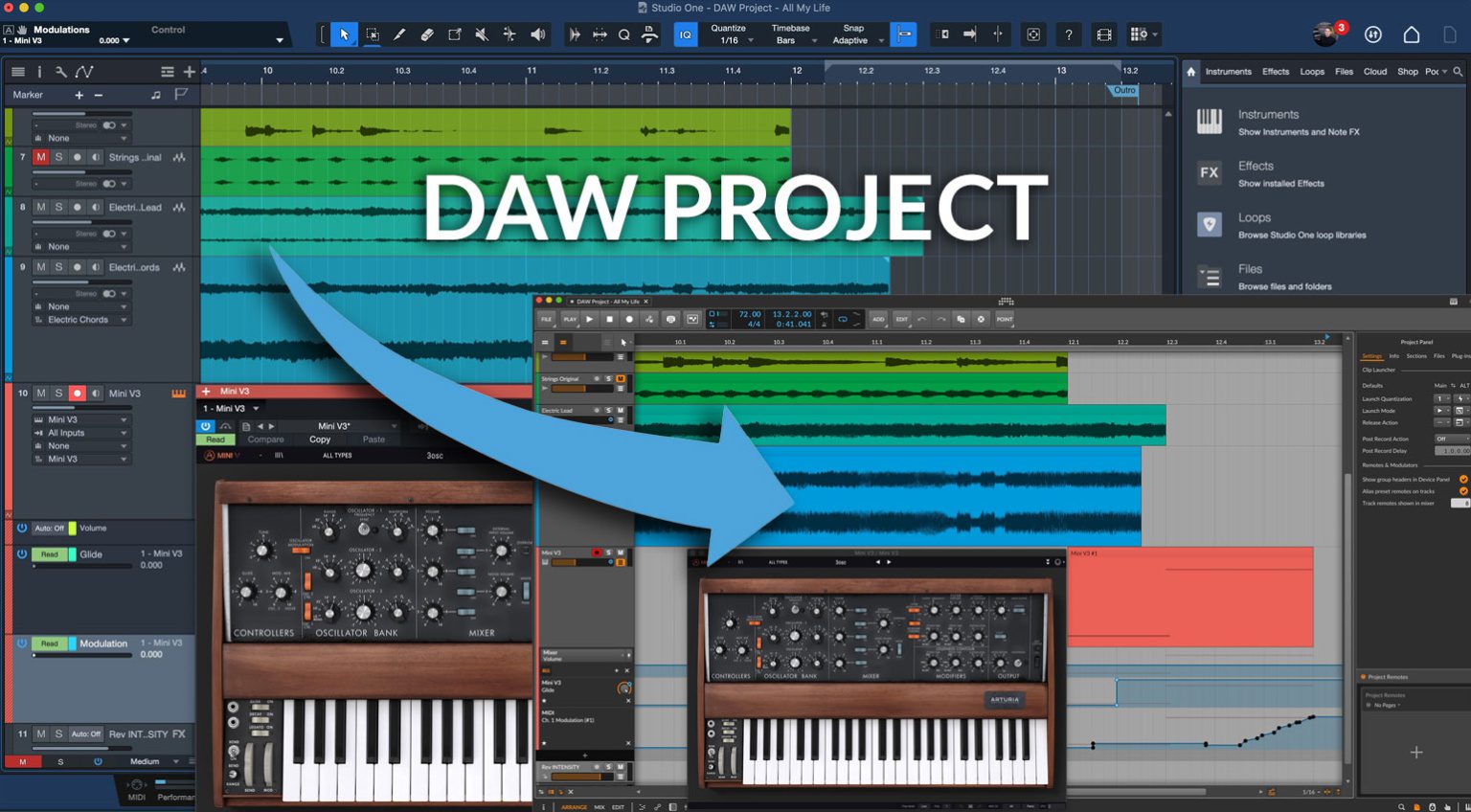Choose the Eraser tool
The width and height of the screenshot is (1471, 812).
[x=427, y=34]
